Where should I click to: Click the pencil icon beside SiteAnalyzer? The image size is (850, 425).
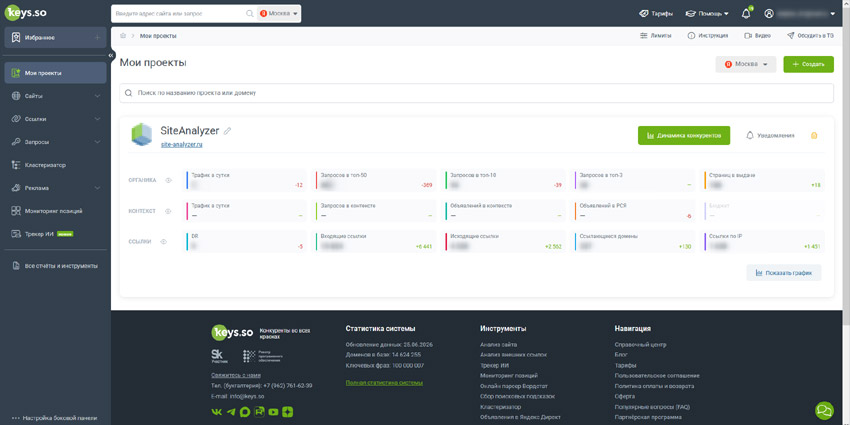(228, 131)
